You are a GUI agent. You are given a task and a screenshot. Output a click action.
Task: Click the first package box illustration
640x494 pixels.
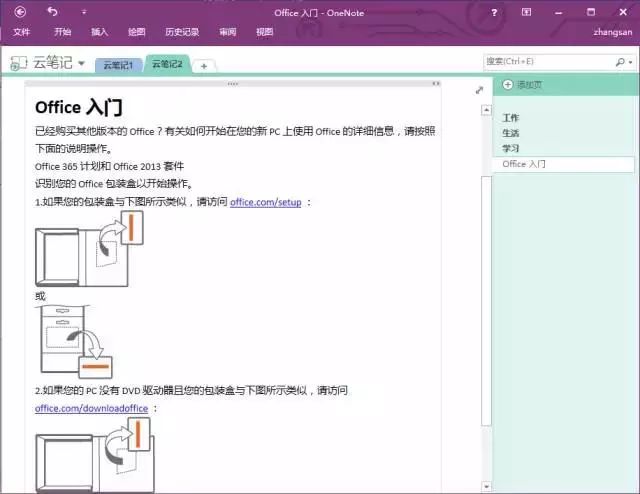89,248
